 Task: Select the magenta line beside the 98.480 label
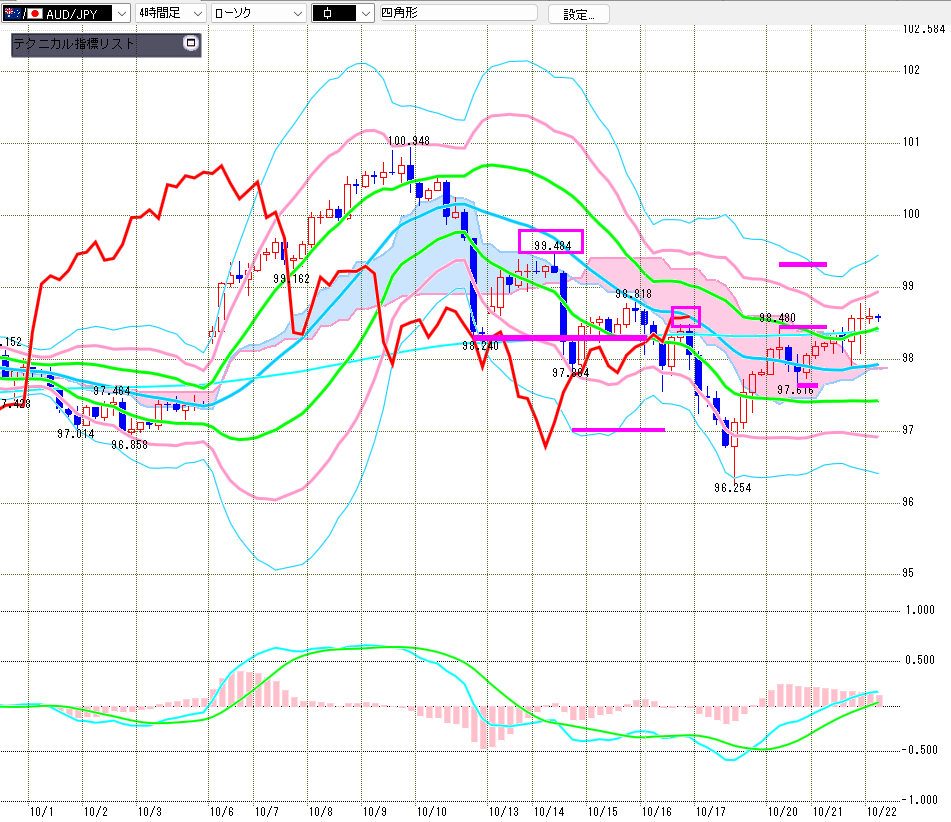point(803,327)
